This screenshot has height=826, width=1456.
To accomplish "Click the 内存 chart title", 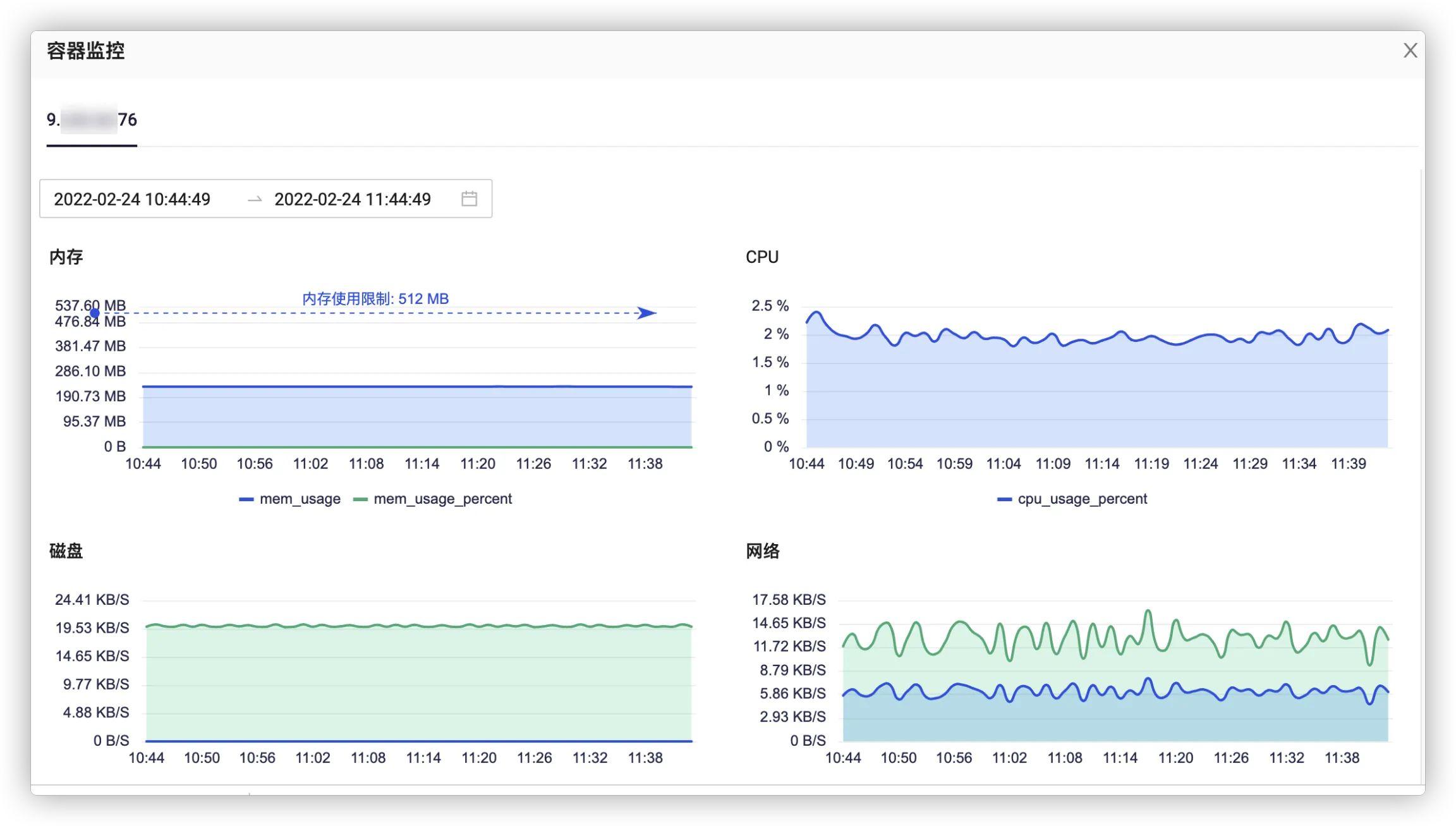I will click(66, 257).
